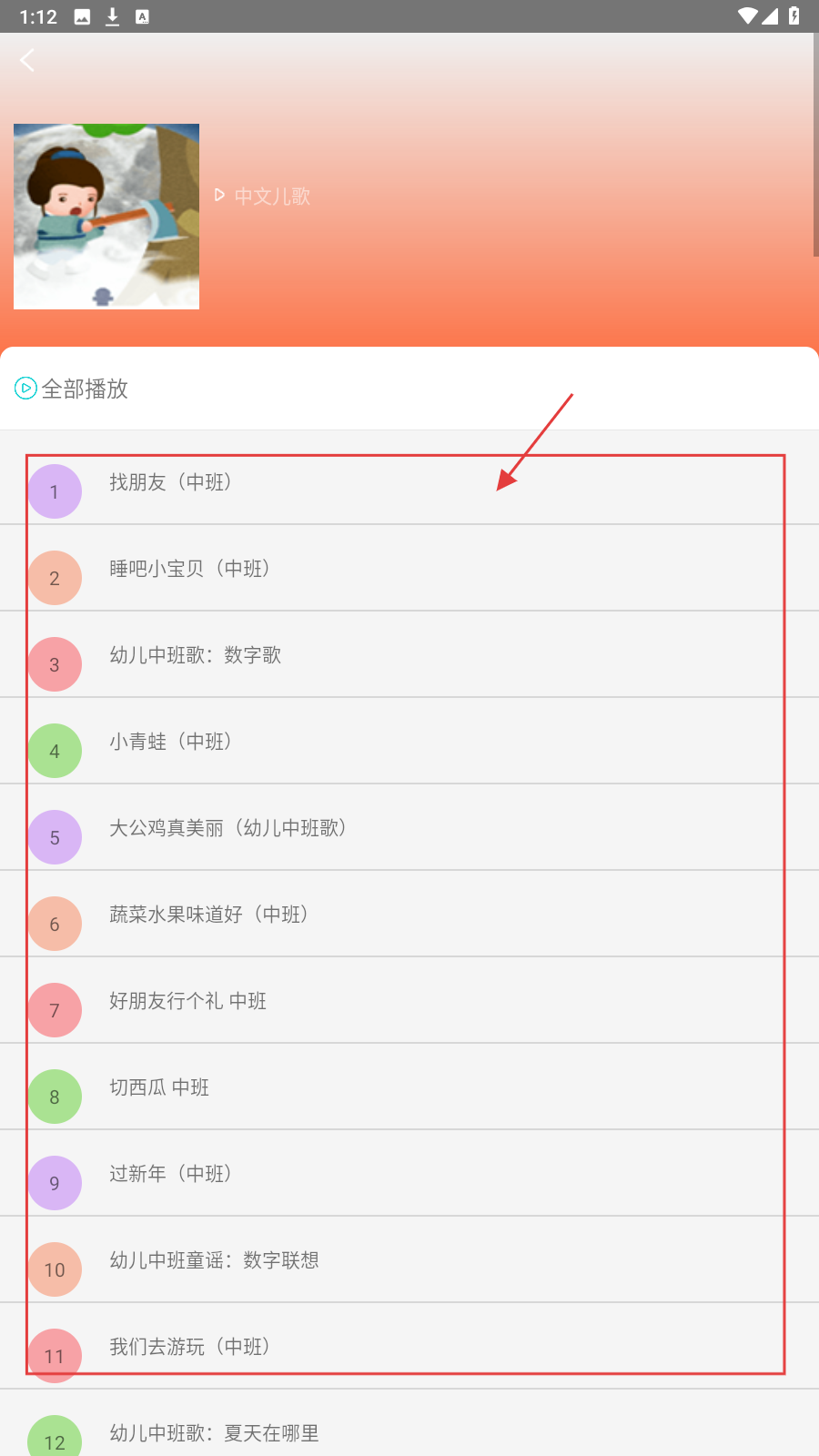This screenshot has height=1456, width=819.
Task: Tap the back arrow icon
Action: tap(27, 61)
